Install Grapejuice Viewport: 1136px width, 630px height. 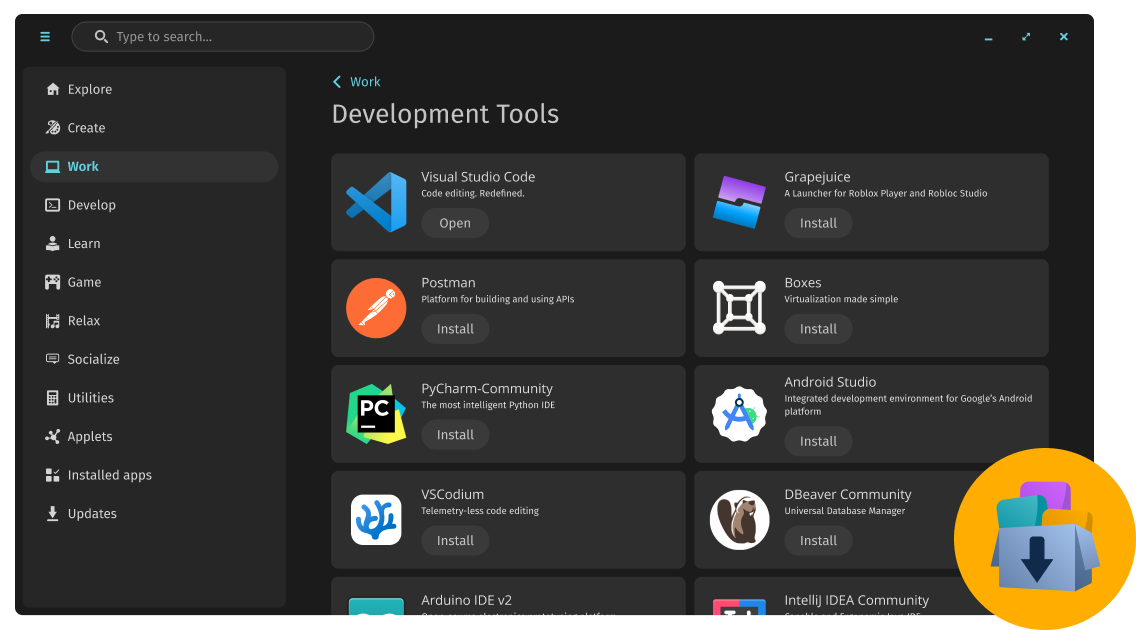(x=818, y=223)
